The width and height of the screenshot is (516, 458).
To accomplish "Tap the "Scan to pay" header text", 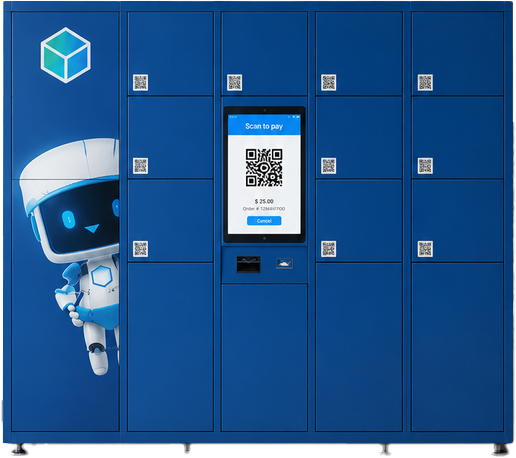I will pos(264,126).
